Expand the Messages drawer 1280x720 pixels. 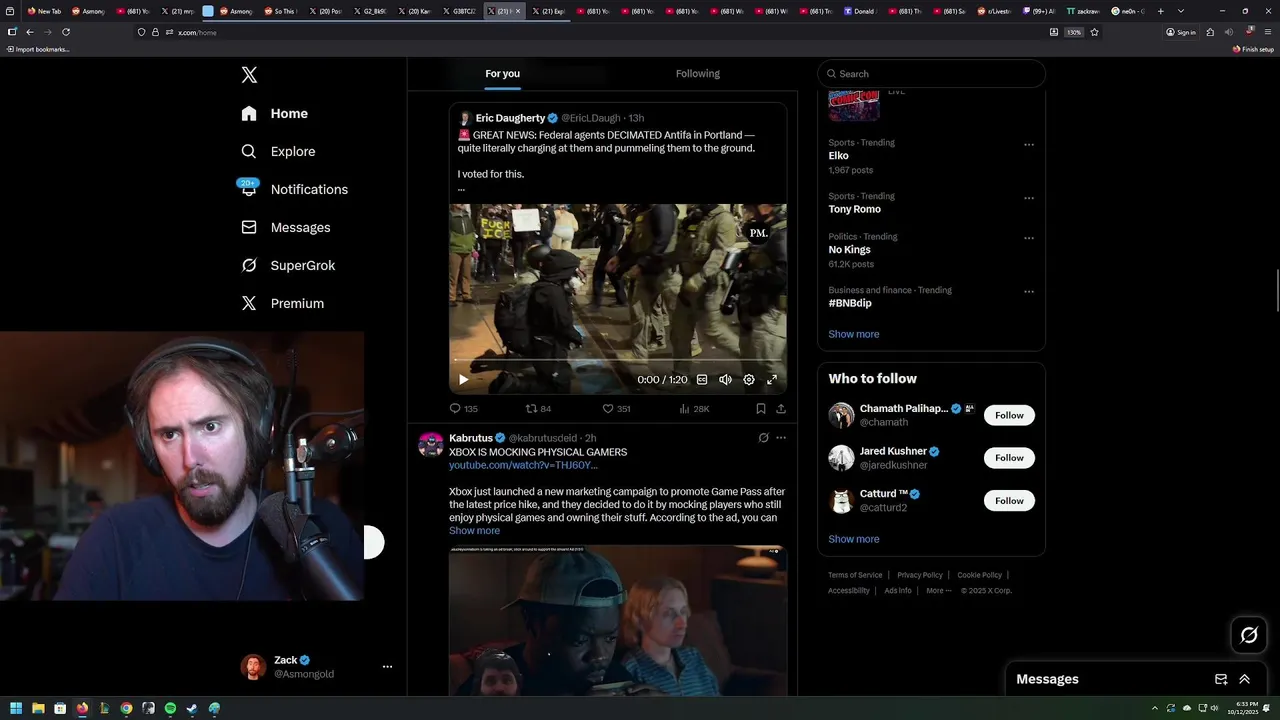(1244, 679)
